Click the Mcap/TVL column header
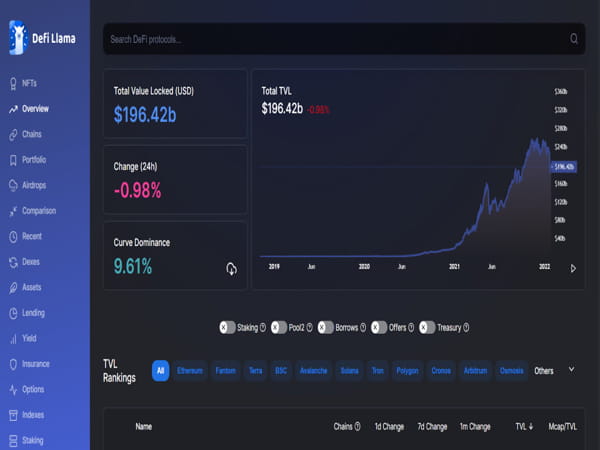600x450 pixels. [562, 427]
